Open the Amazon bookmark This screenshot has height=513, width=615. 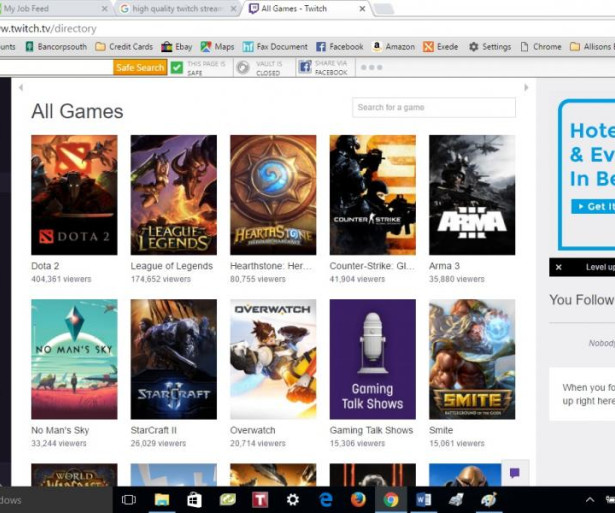pos(393,47)
